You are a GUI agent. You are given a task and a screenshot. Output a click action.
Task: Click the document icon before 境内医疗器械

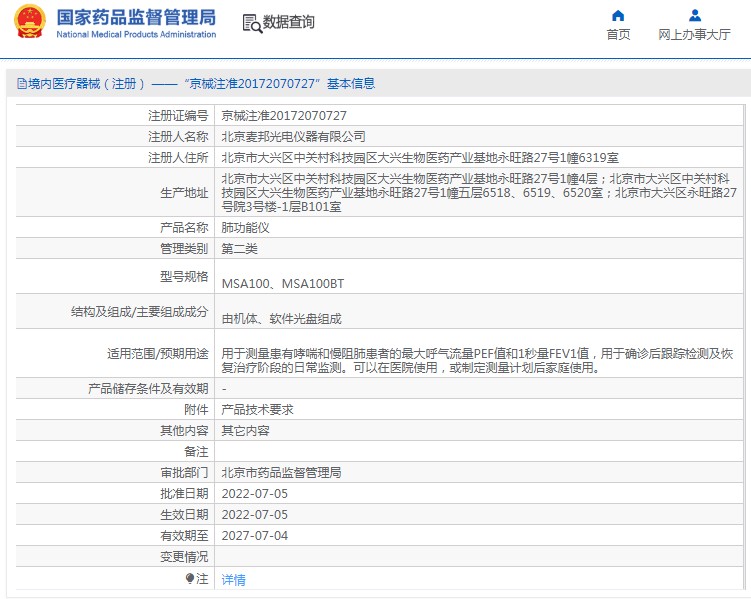[x=22, y=84]
